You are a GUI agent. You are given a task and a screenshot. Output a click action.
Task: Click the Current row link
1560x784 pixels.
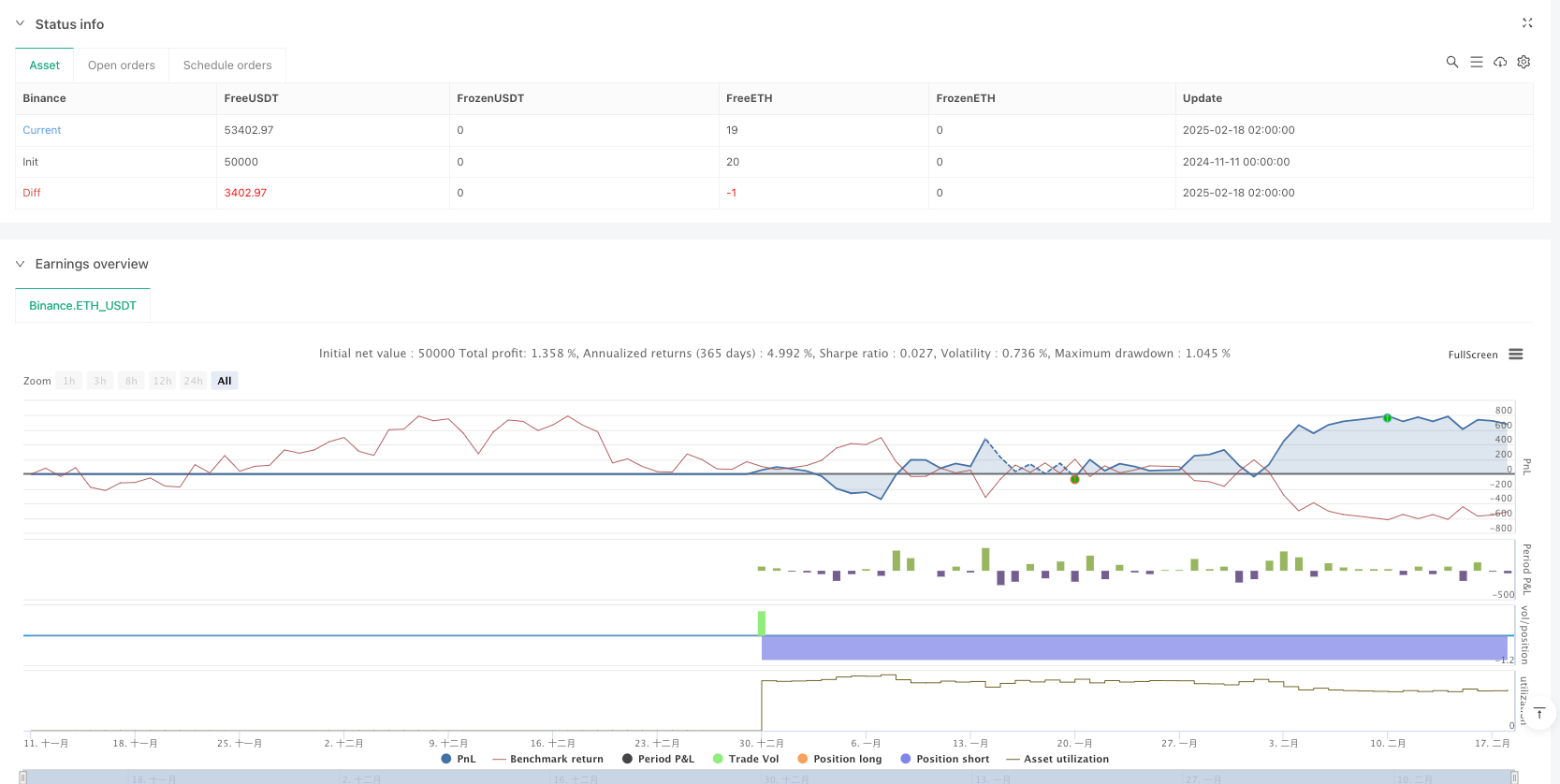point(42,130)
